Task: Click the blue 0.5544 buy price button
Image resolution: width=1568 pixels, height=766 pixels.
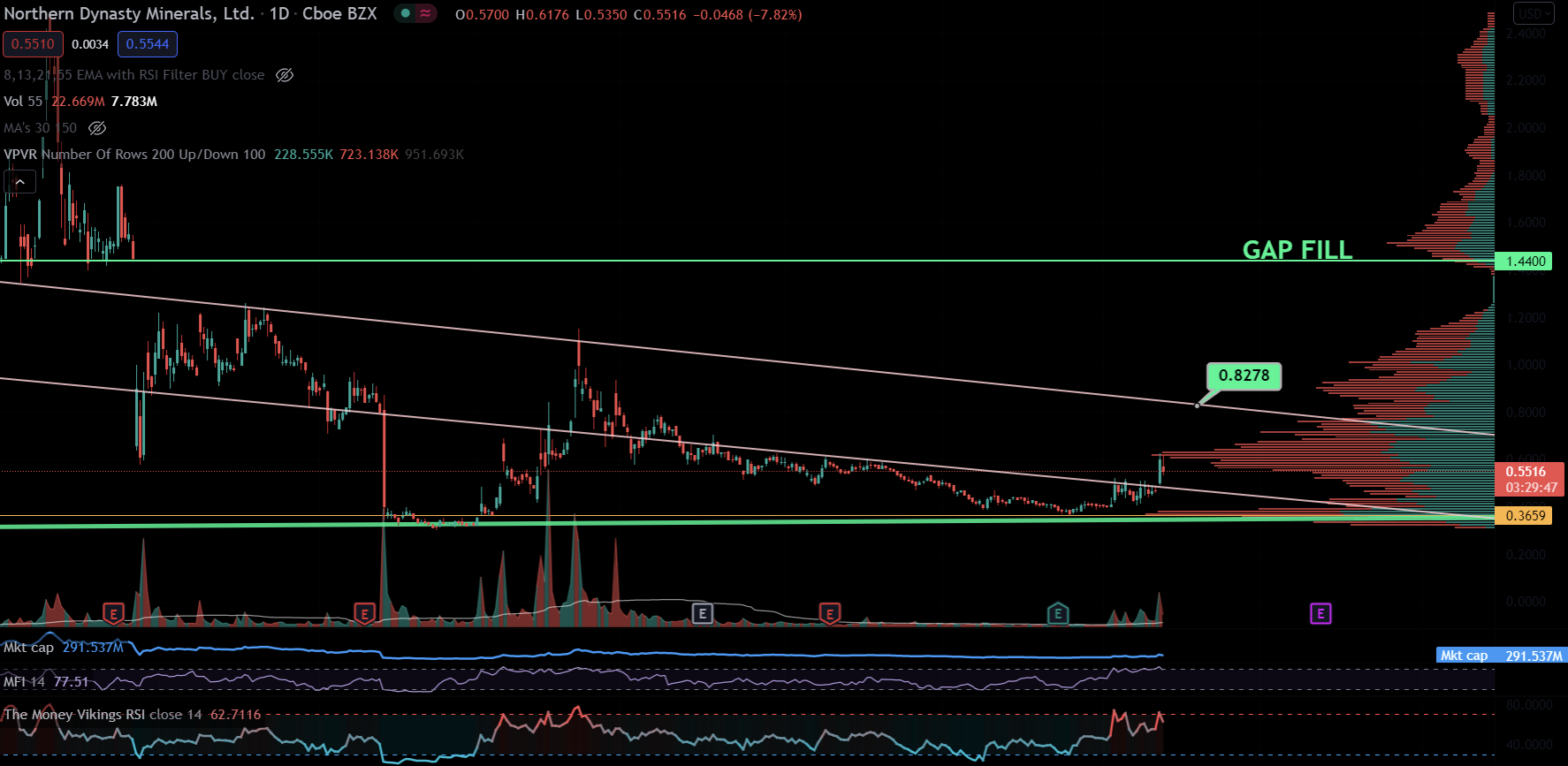Action: pos(147,44)
